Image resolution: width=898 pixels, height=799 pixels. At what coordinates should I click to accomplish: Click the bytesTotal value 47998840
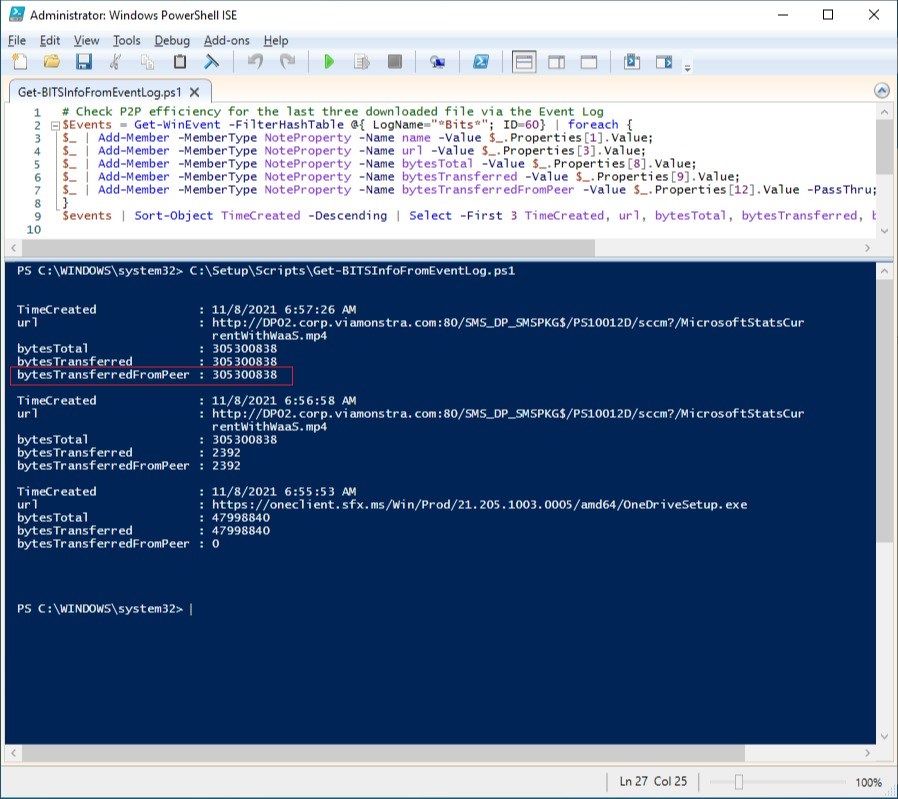click(x=241, y=517)
